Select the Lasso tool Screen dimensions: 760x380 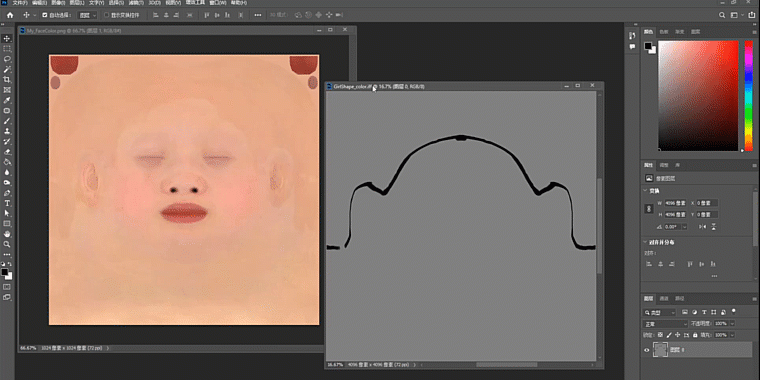click(7, 59)
